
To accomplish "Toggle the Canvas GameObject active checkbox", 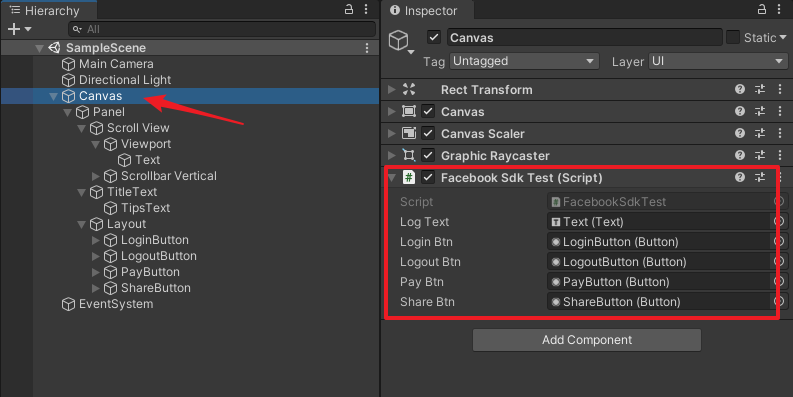I will click(433, 37).
